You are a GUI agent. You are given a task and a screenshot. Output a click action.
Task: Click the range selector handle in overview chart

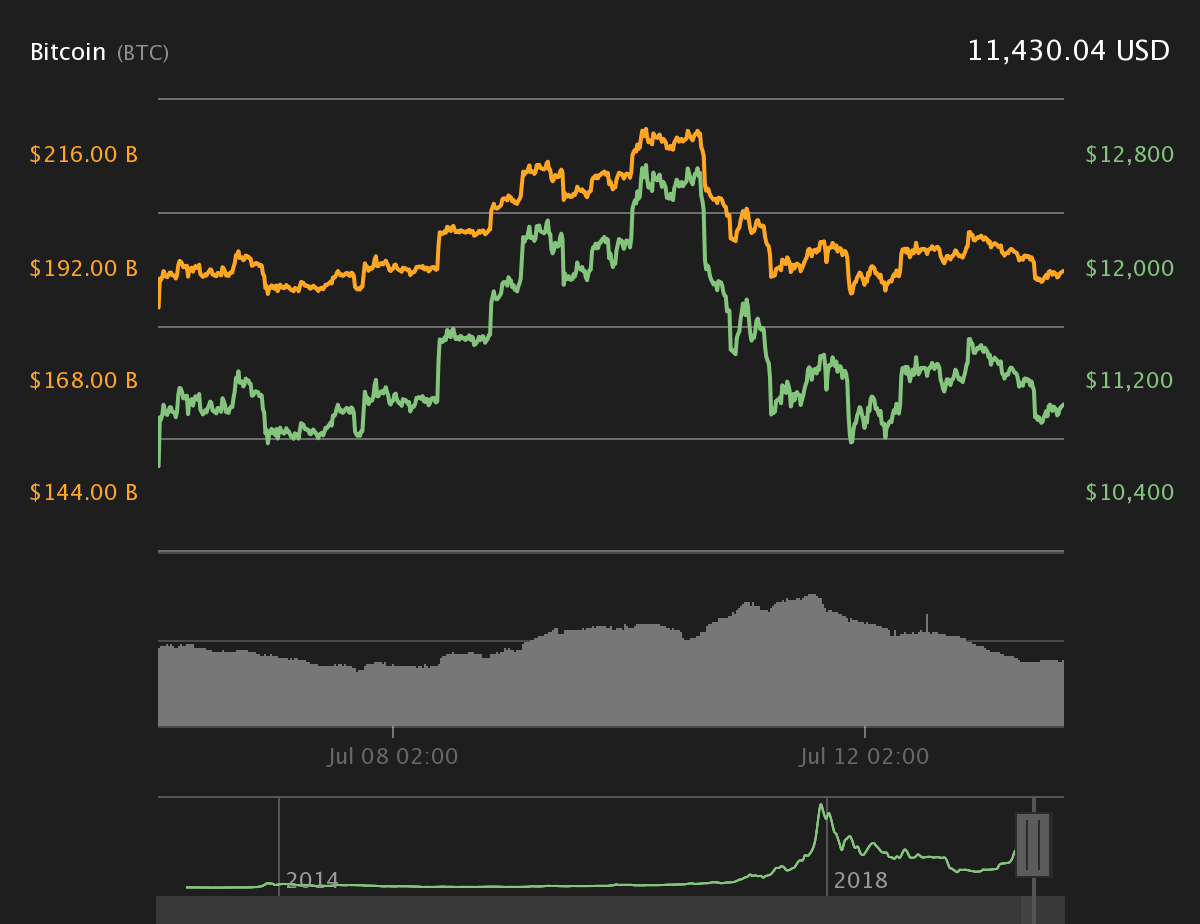point(1033,844)
